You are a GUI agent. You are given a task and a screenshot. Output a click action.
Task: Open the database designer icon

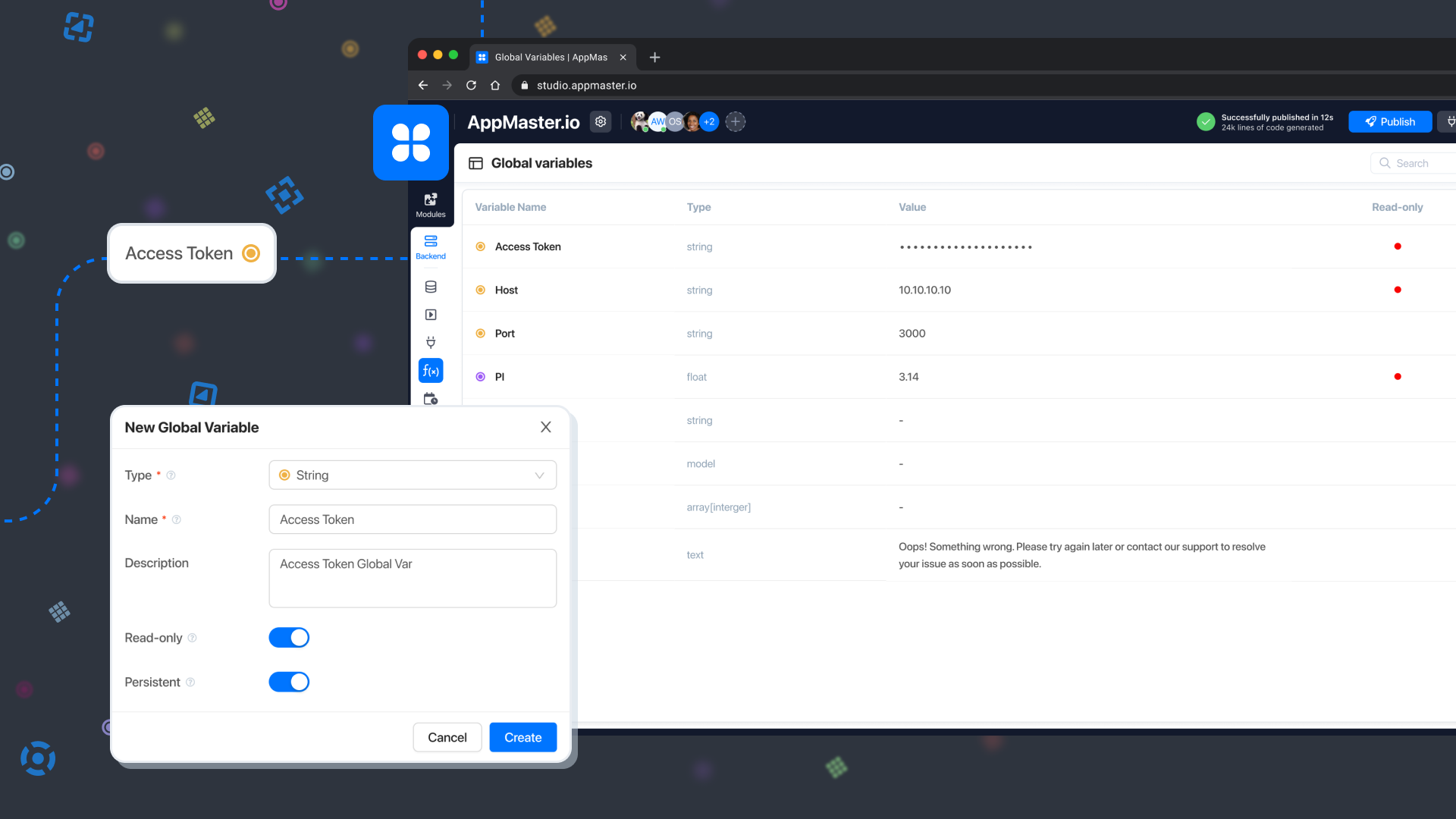click(x=431, y=287)
